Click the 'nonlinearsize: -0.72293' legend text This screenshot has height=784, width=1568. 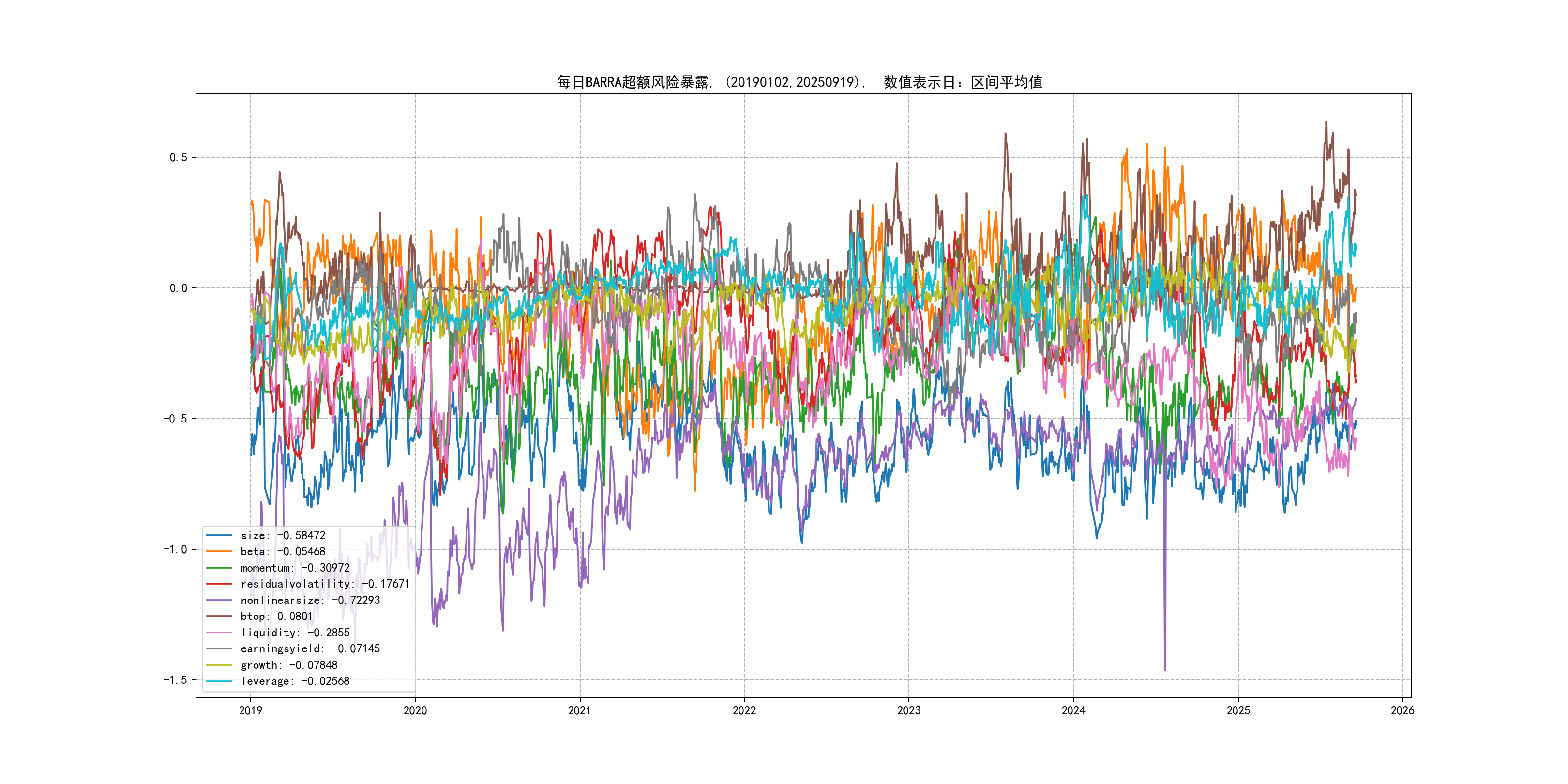(x=310, y=600)
